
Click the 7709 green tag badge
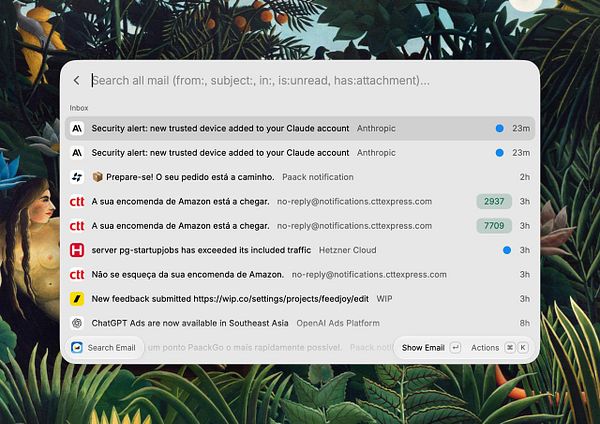point(494,226)
